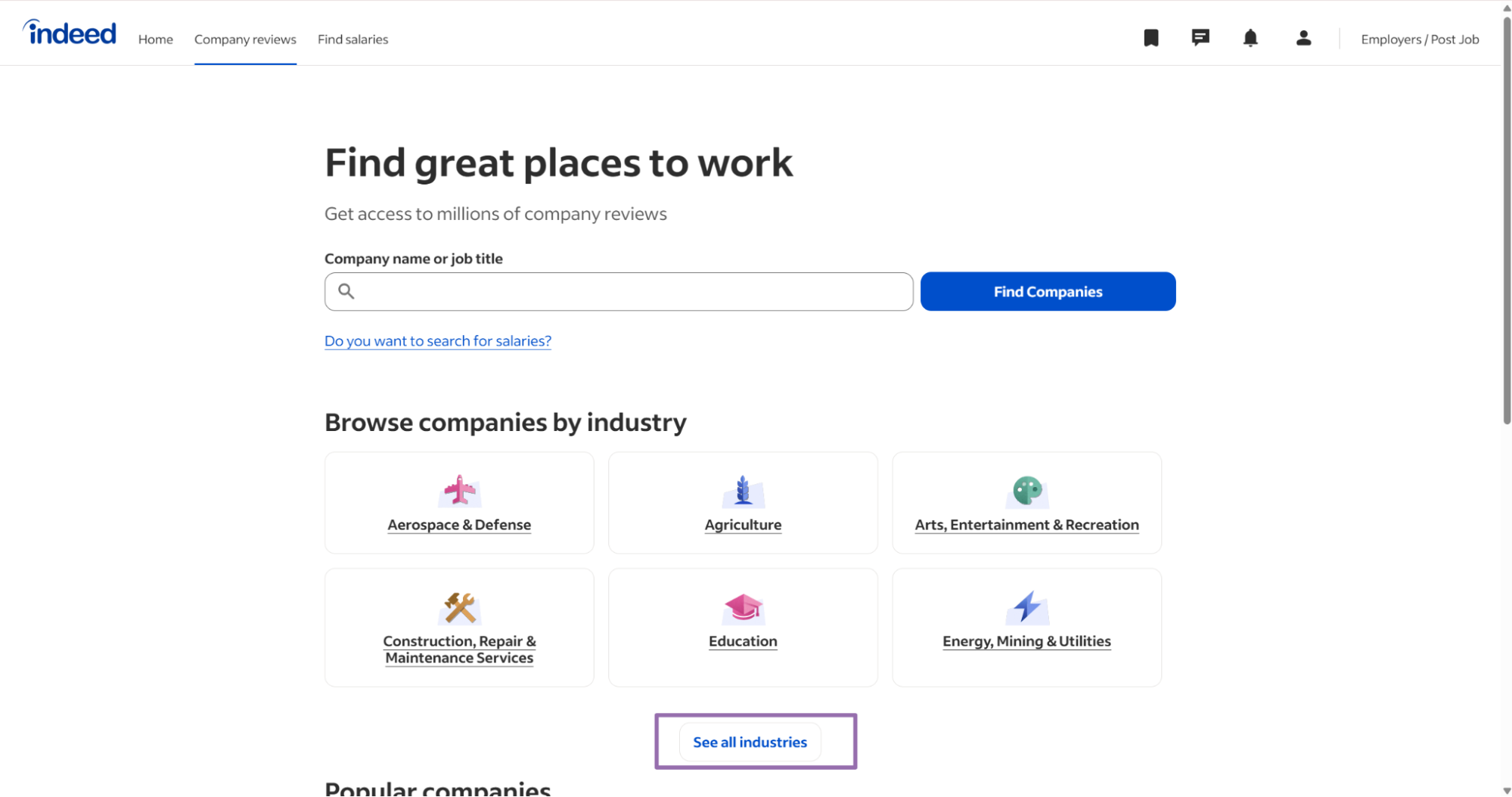Click the Find Companies button
1512x797 pixels.
(1048, 291)
